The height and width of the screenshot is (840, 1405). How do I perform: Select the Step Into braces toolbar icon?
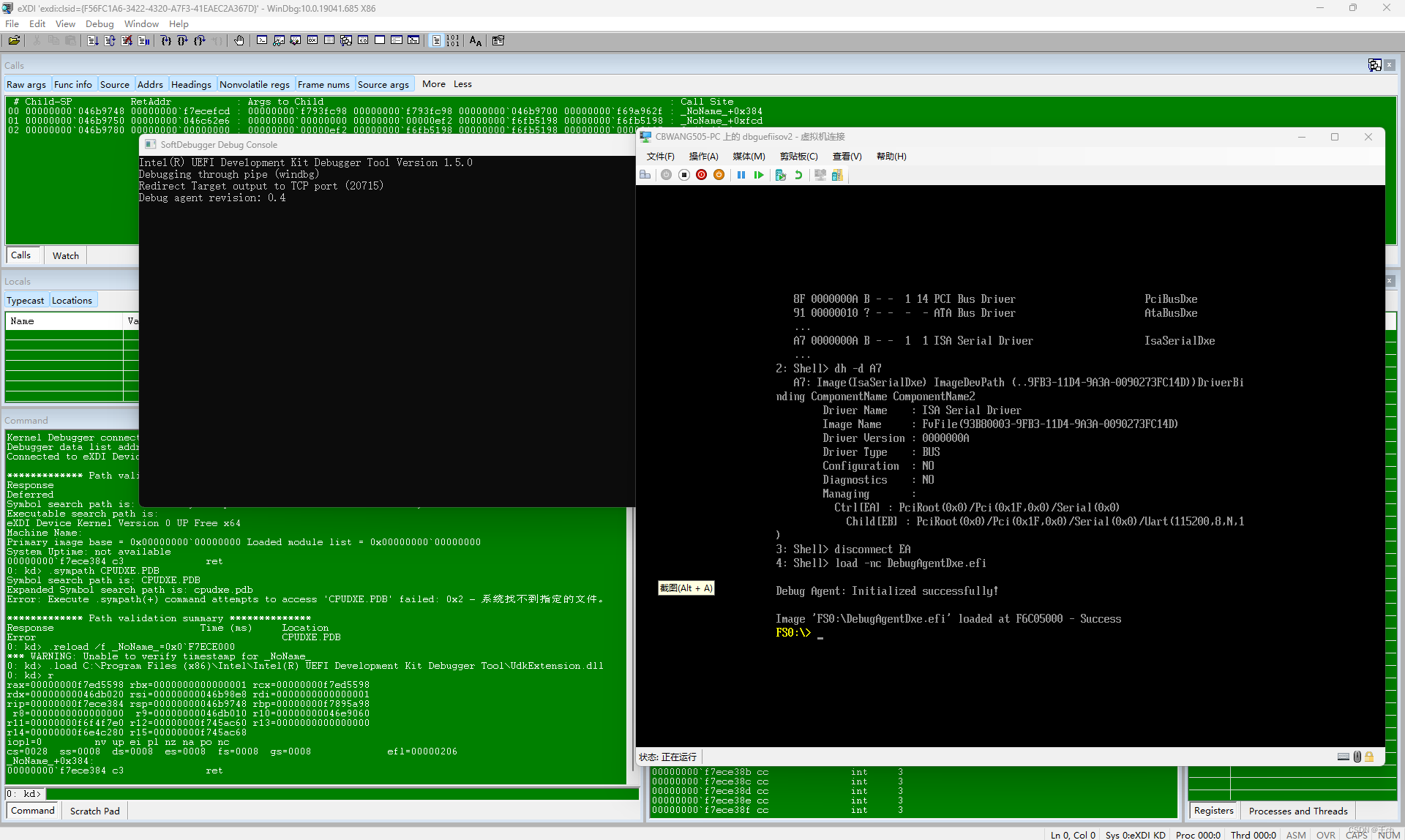tap(166, 40)
